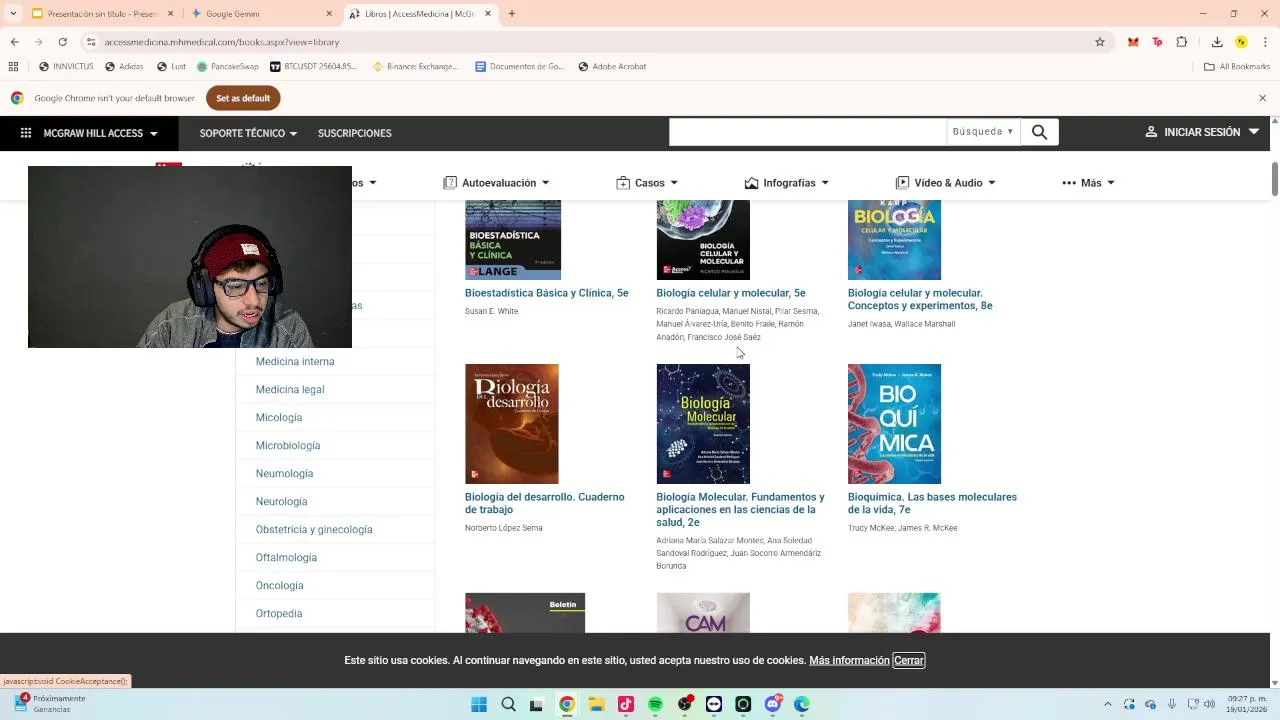Expand the Autoevaluación dropdown arrow
The width and height of the screenshot is (1280, 720).
(545, 183)
